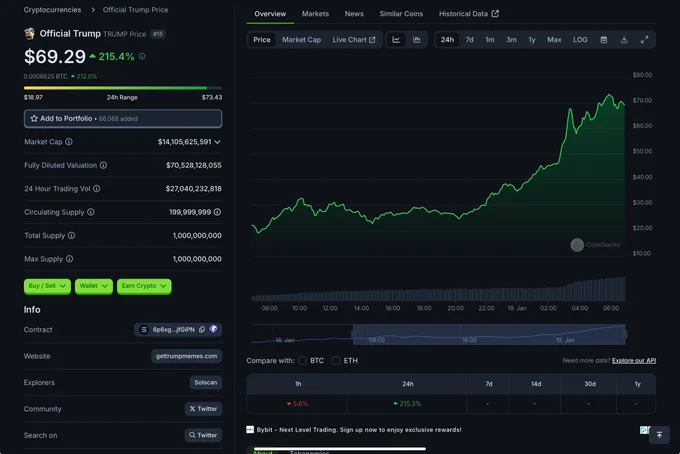Show Market Cap info tooltip icon
The image size is (680, 454).
pyautogui.click(x=69, y=142)
